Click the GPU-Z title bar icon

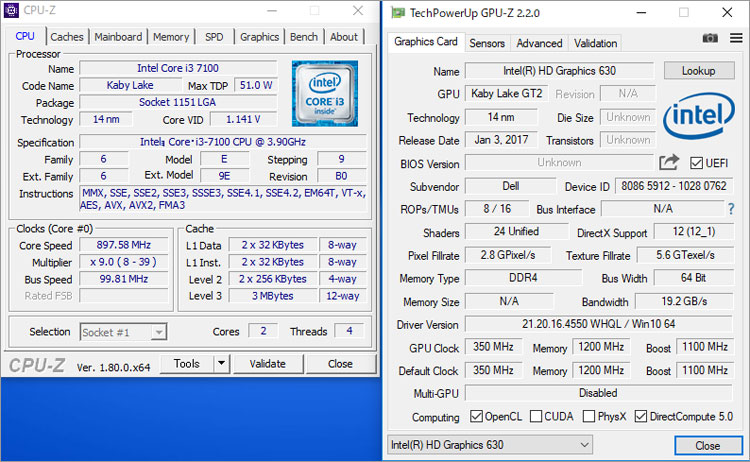pyautogui.click(x=397, y=12)
